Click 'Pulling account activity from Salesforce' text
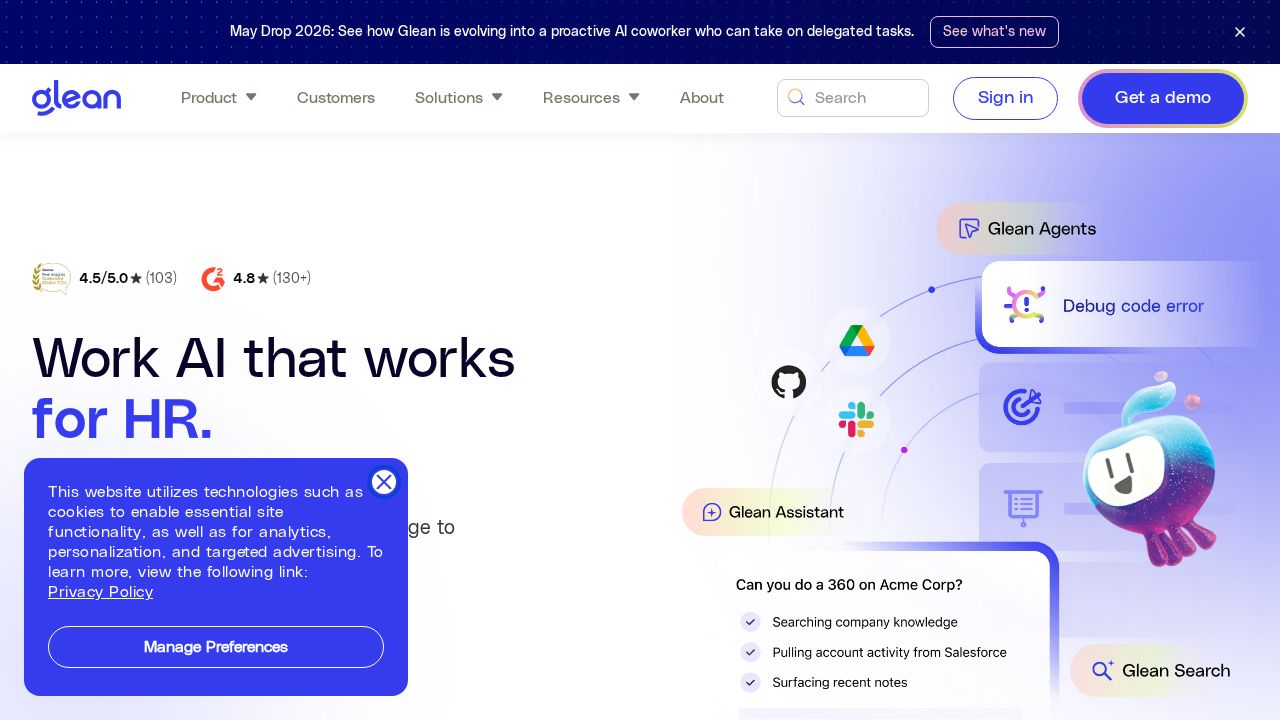The image size is (1280, 720). point(889,652)
